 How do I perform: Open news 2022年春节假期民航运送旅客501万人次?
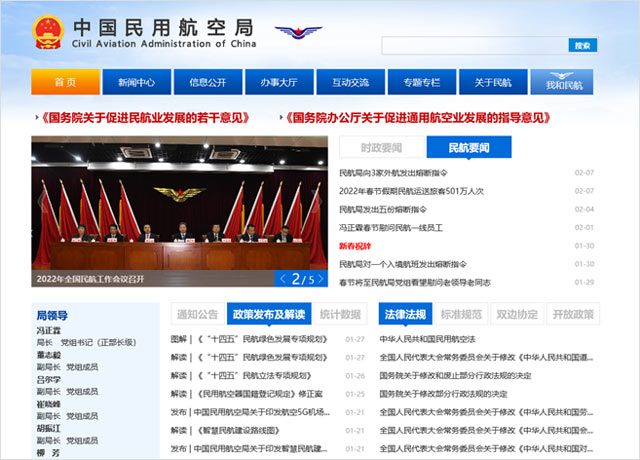[411, 191]
